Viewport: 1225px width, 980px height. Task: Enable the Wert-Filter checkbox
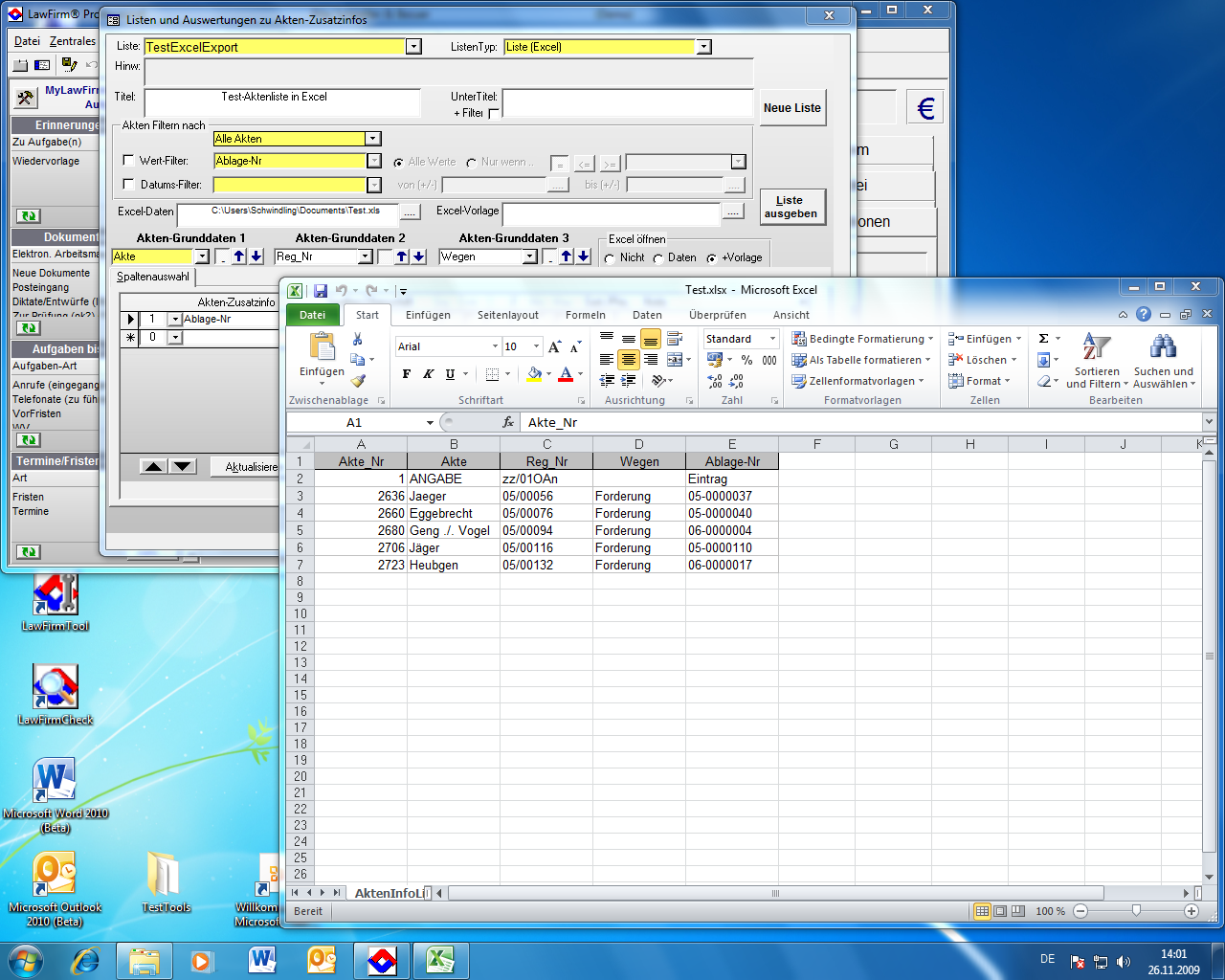(x=129, y=161)
